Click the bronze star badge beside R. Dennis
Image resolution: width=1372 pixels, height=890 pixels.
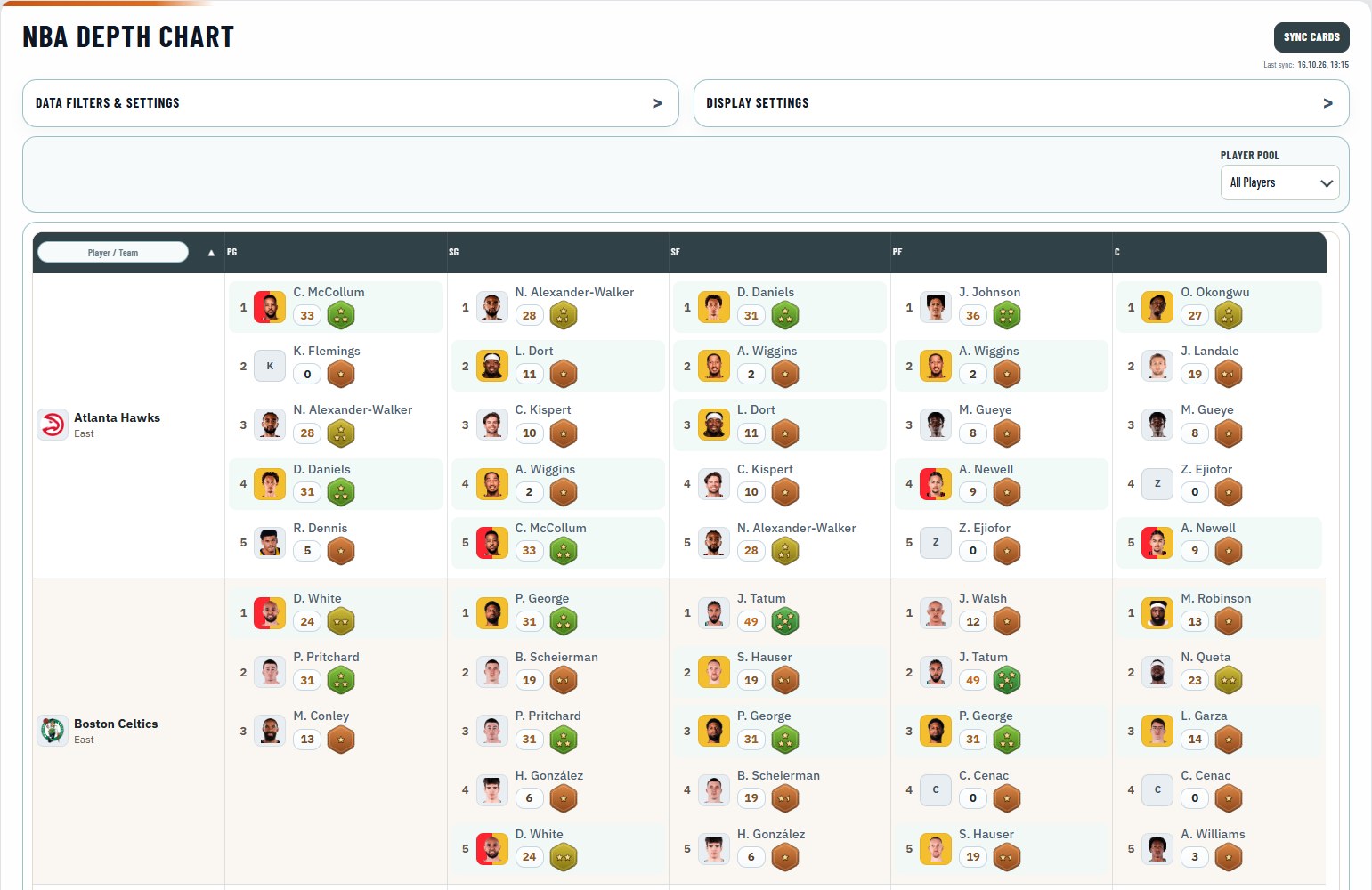[341, 551]
